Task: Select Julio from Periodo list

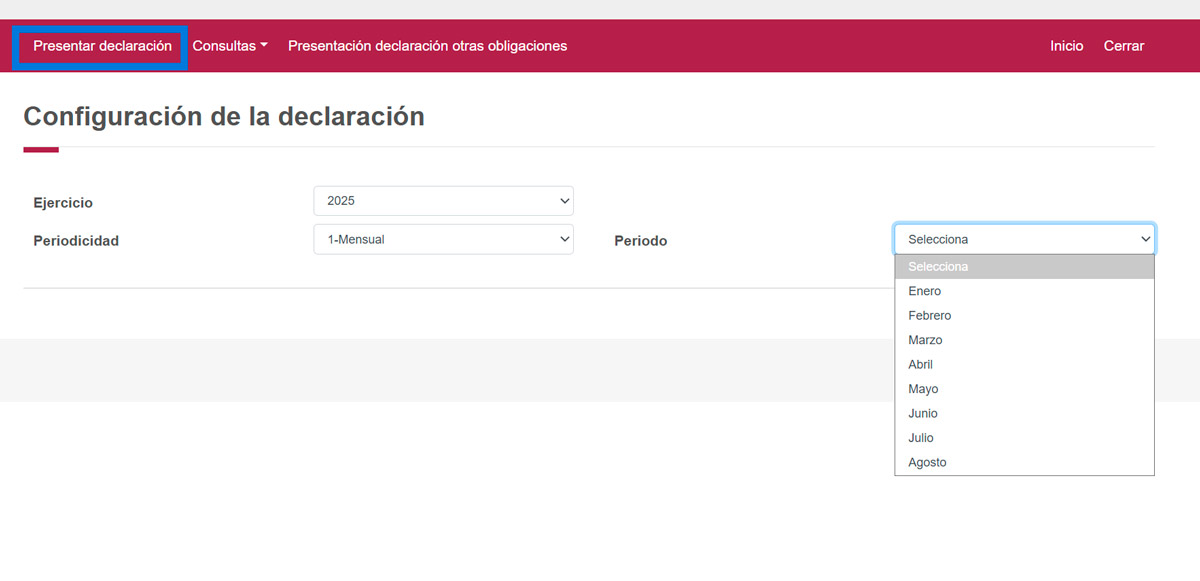Action: (1024, 438)
